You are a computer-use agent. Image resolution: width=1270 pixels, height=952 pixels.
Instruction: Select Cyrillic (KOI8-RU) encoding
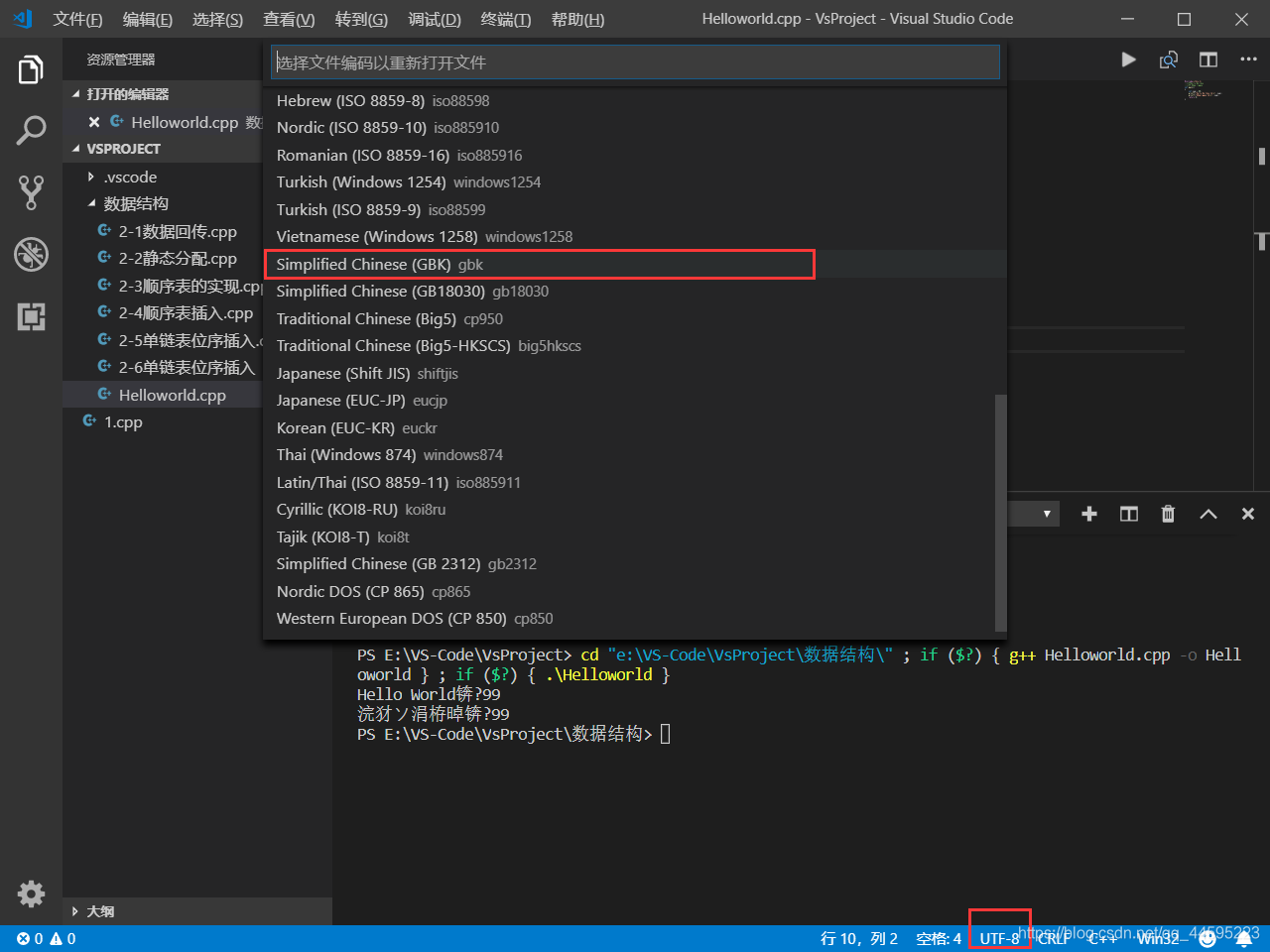tap(635, 510)
